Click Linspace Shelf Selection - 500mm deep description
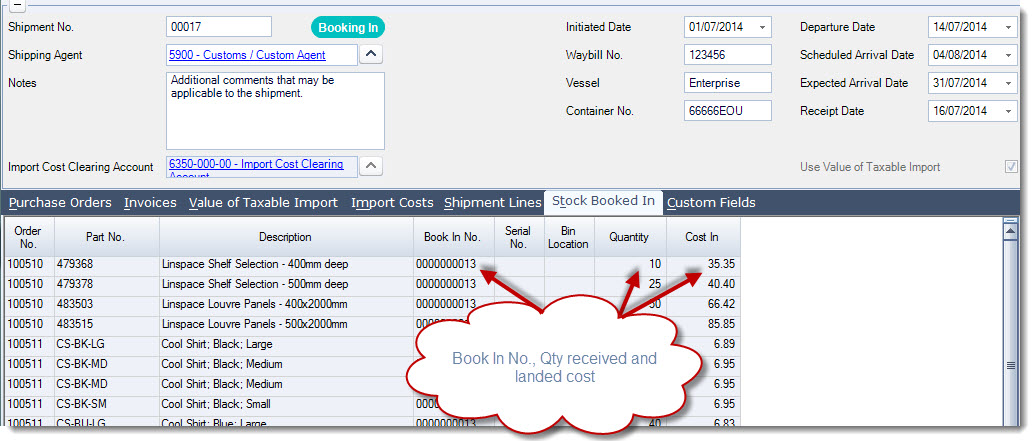Screen dimensions: 1035x441 [x=255, y=284]
